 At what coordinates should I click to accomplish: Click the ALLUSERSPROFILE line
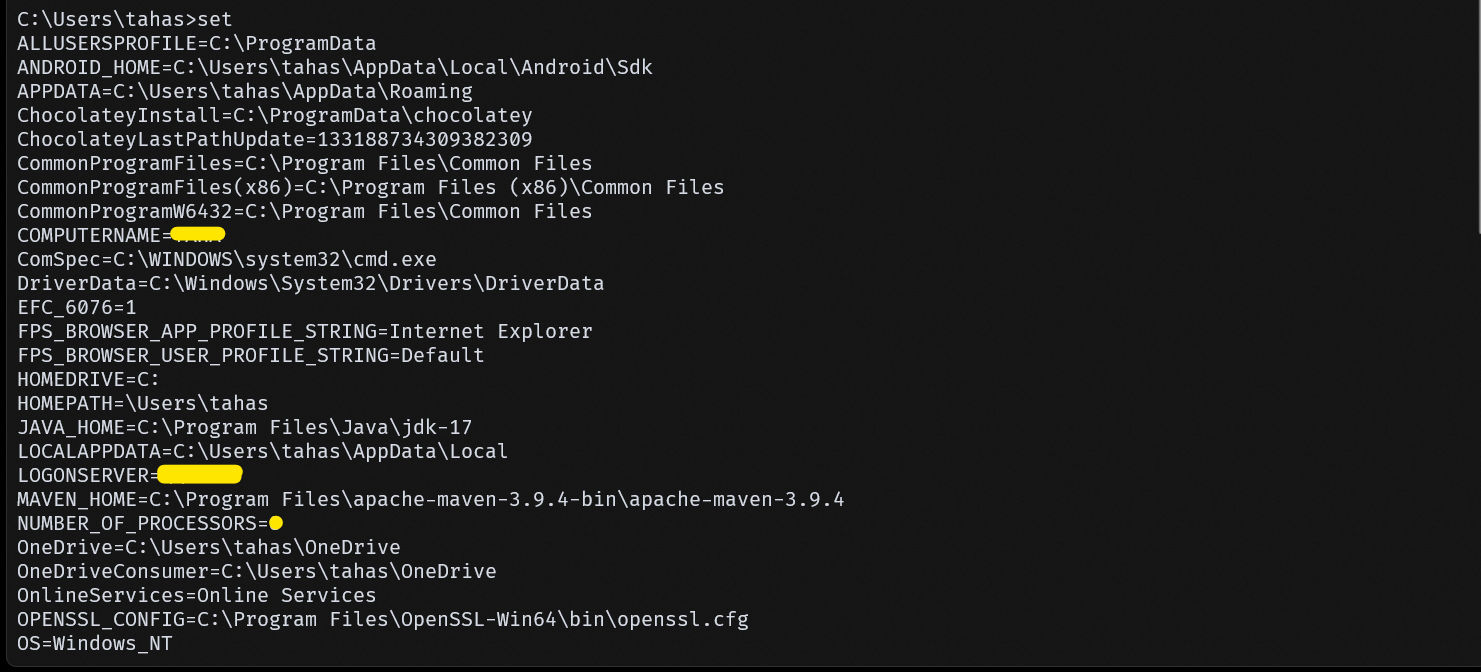pyautogui.click(x=196, y=43)
